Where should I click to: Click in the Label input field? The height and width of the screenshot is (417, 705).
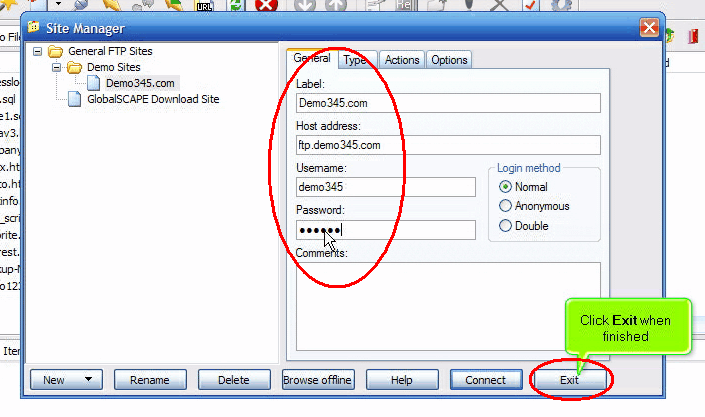point(448,103)
